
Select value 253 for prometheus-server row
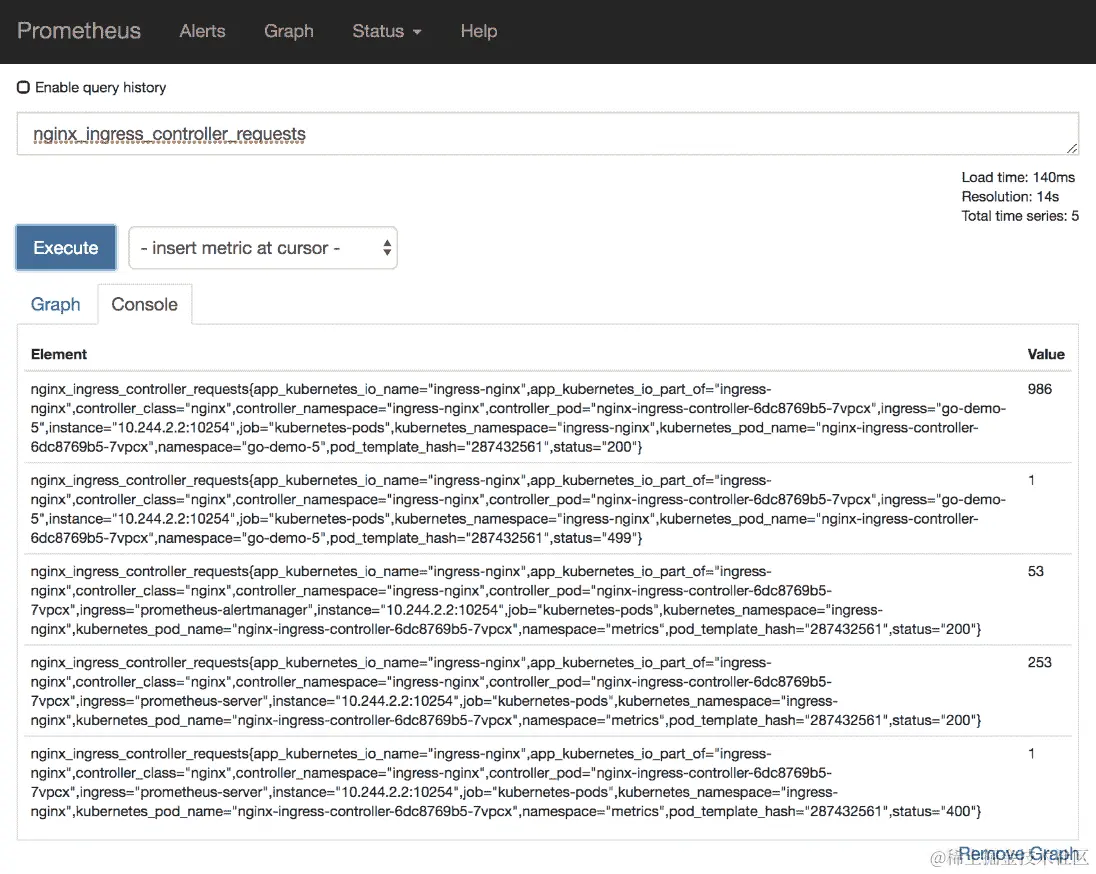(1039, 661)
